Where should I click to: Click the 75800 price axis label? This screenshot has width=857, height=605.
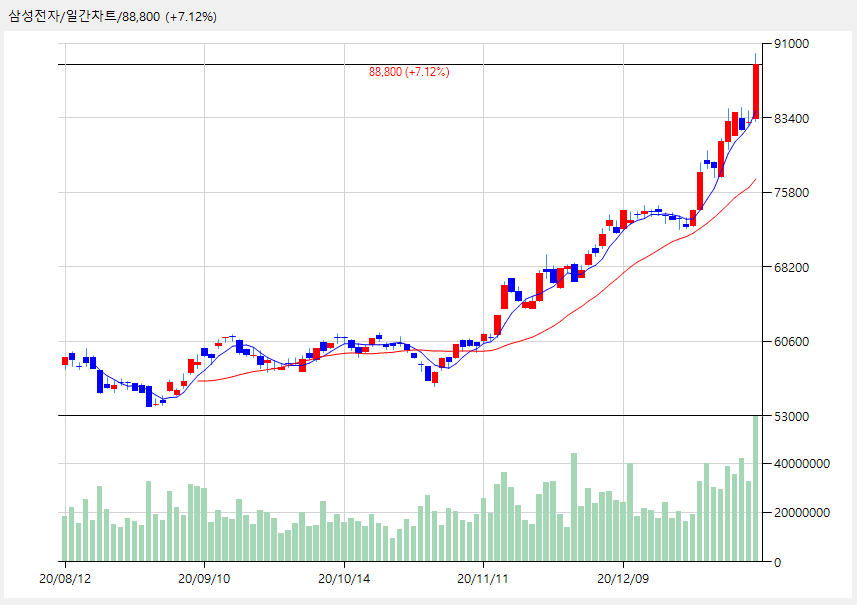(x=791, y=192)
